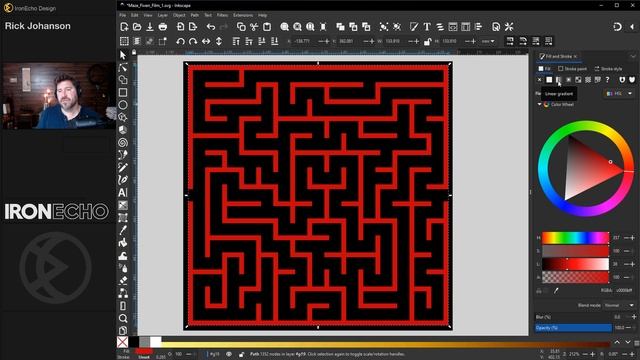Toggle layer lock in status bar

[241, 354]
